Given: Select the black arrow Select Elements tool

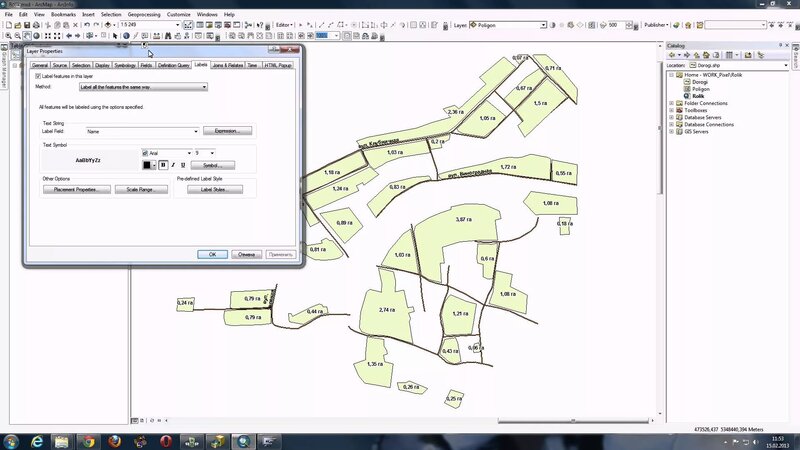Looking at the screenshot, I should pyautogui.click(x=115, y=36).
